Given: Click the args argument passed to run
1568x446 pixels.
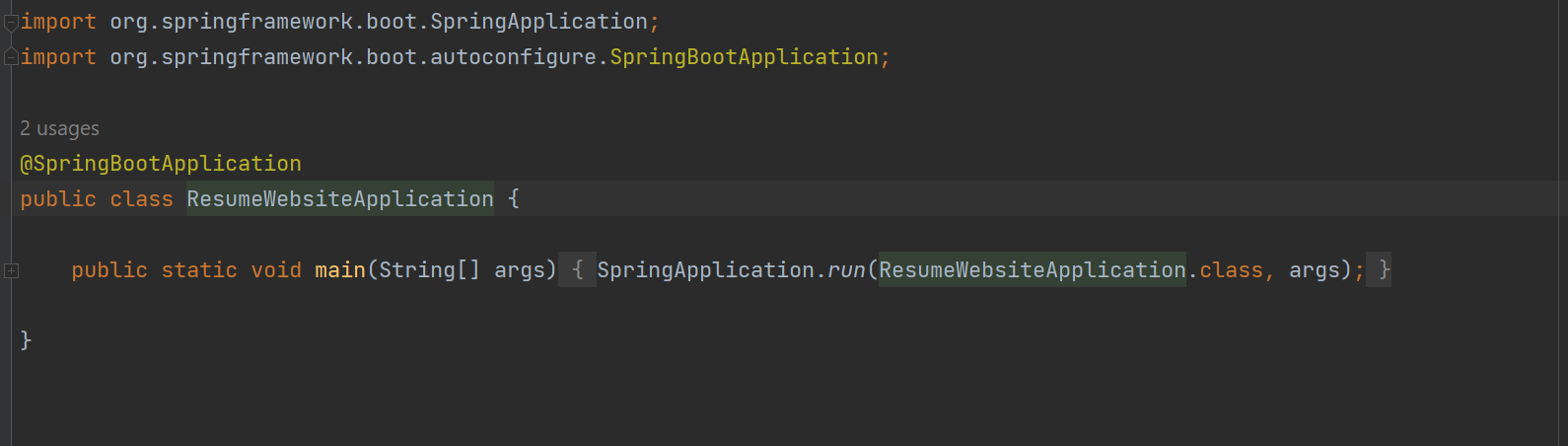Looking at the screenshot, I should tap(1315, 270).
